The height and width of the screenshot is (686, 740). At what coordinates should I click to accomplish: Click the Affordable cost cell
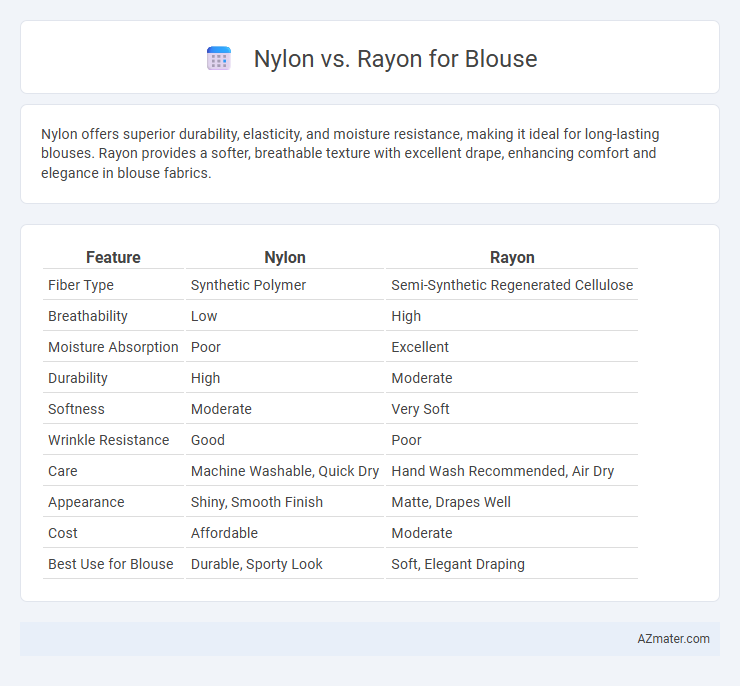coord(224,533)
